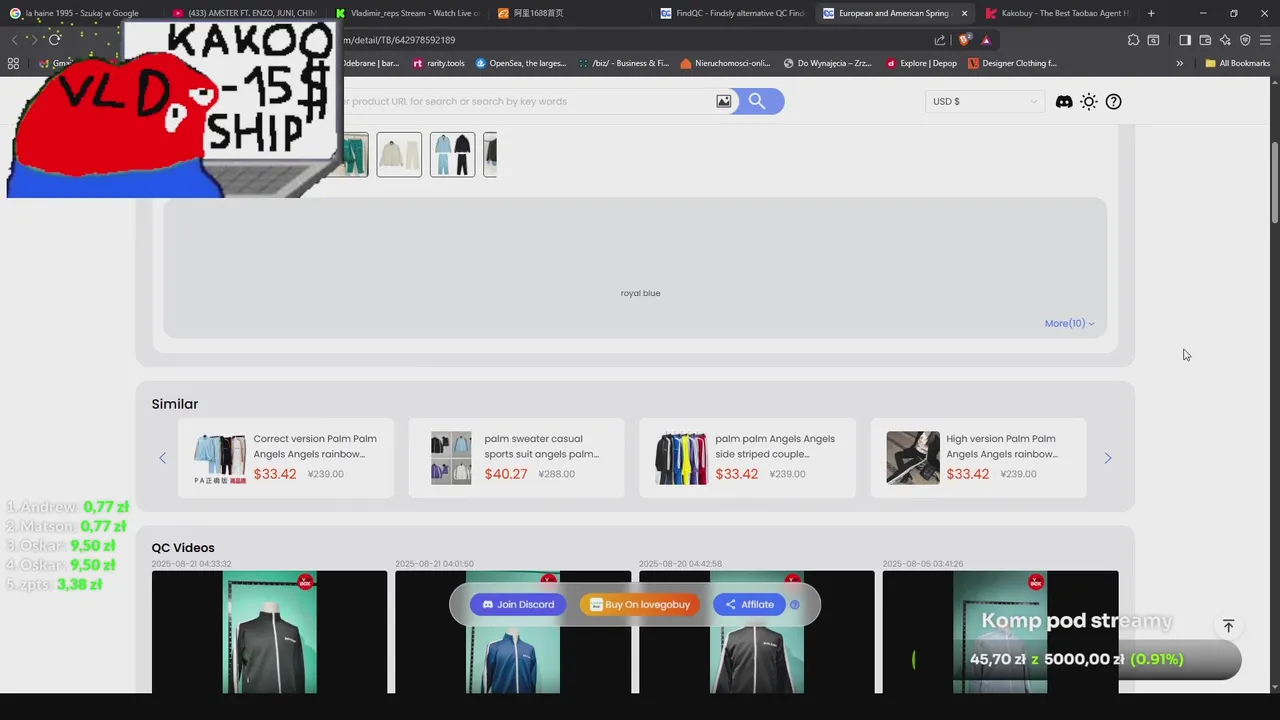
Task: Select the cream tracksuit color thumbnail
Action: click(399, 155)
